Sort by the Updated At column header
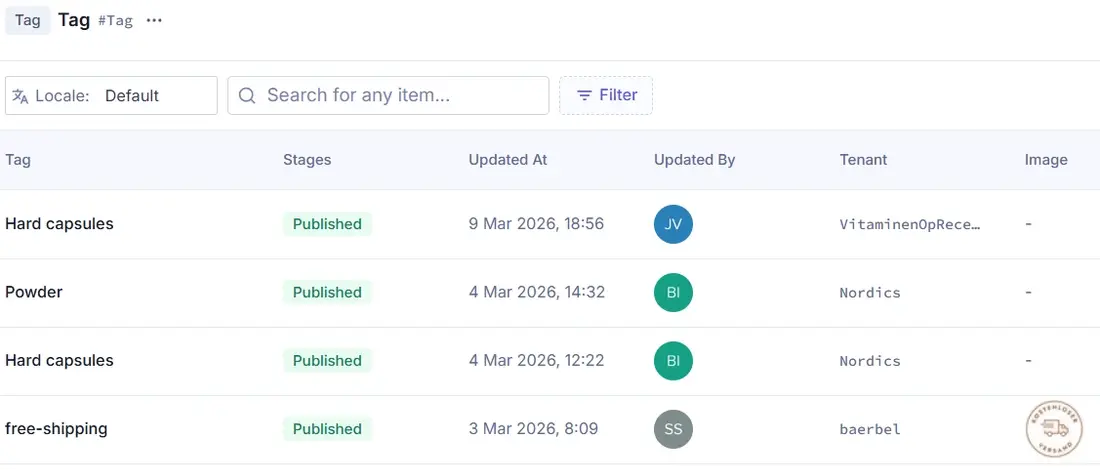1100x470 pixels. (508, 160)
